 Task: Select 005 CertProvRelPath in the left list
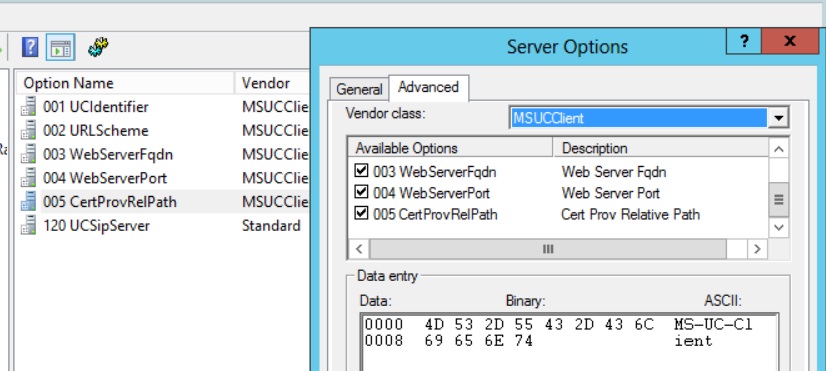pyautogui.click(x=110, y=202)
